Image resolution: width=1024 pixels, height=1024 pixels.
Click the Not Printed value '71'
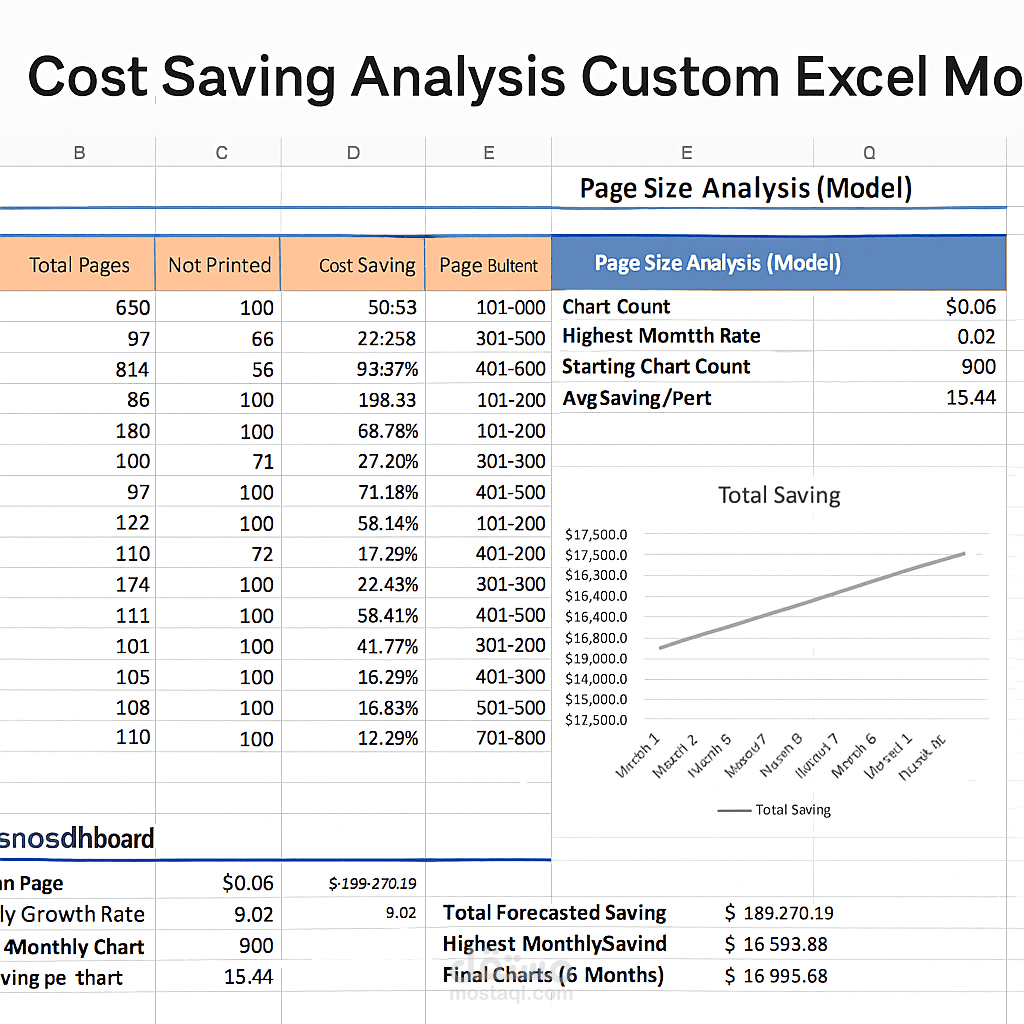tap(262, 462)
